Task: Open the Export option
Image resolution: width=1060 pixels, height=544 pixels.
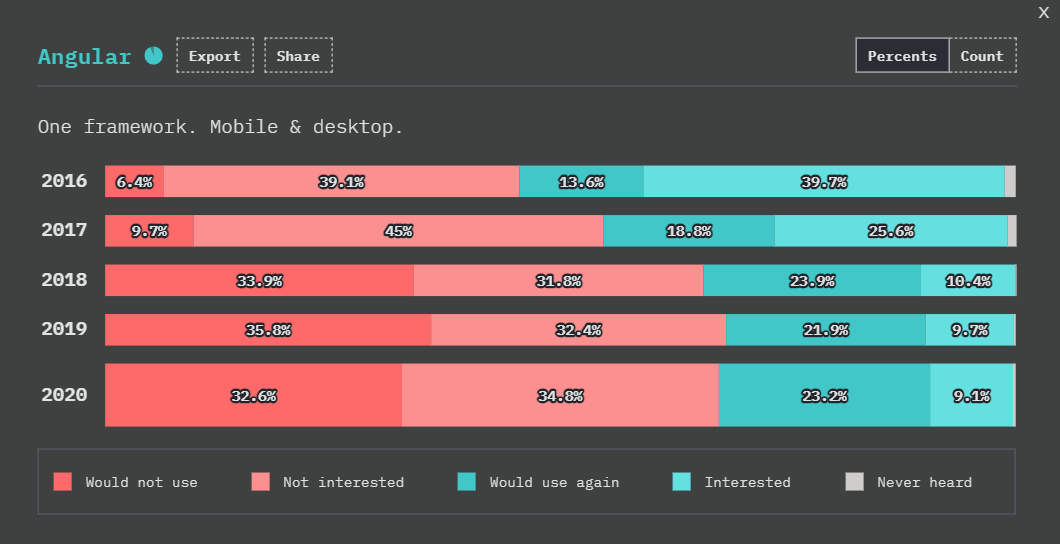Action: (215, 55)
